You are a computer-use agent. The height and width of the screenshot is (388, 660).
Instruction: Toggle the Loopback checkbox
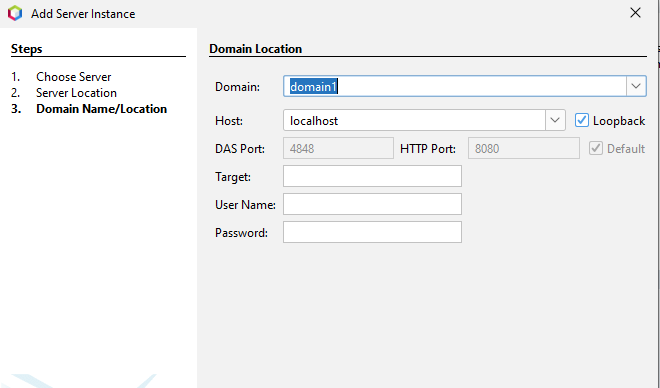click(x=582, y=120)
